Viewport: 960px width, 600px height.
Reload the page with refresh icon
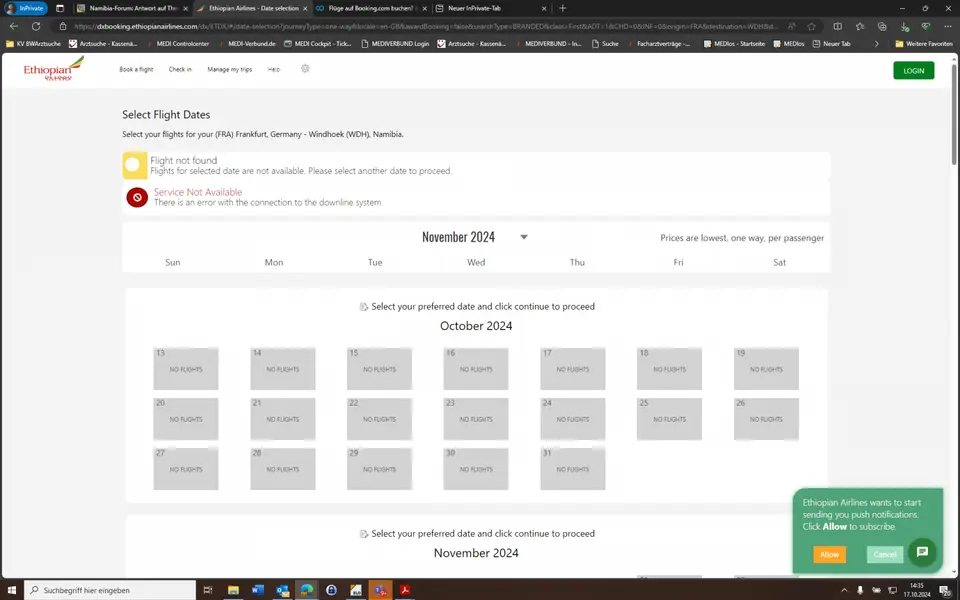click(x=36, y=26)
